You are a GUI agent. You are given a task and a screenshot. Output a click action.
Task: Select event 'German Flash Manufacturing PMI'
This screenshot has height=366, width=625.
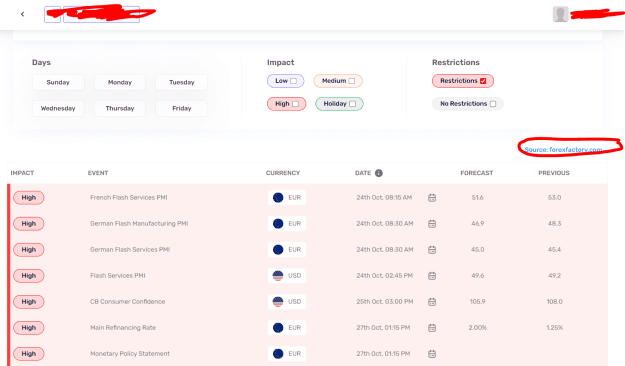tap(139, 224)
